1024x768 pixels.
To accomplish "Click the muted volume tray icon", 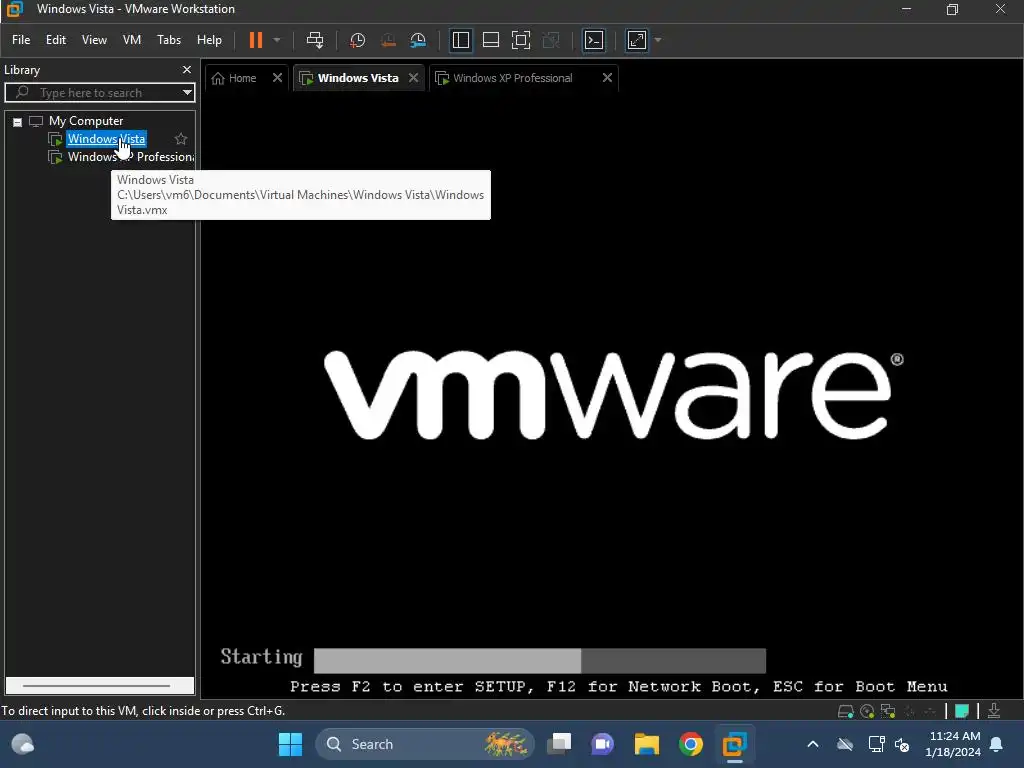I will tap(902, 744).
